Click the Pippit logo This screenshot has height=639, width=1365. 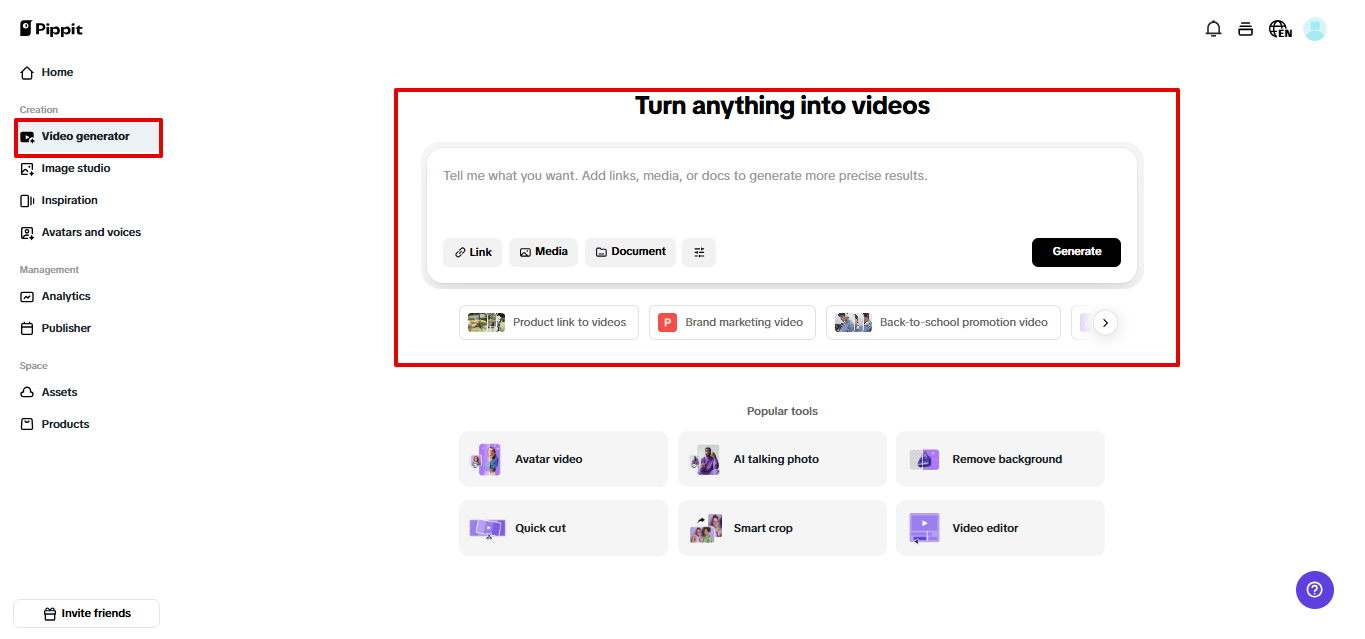click(50, 28)
